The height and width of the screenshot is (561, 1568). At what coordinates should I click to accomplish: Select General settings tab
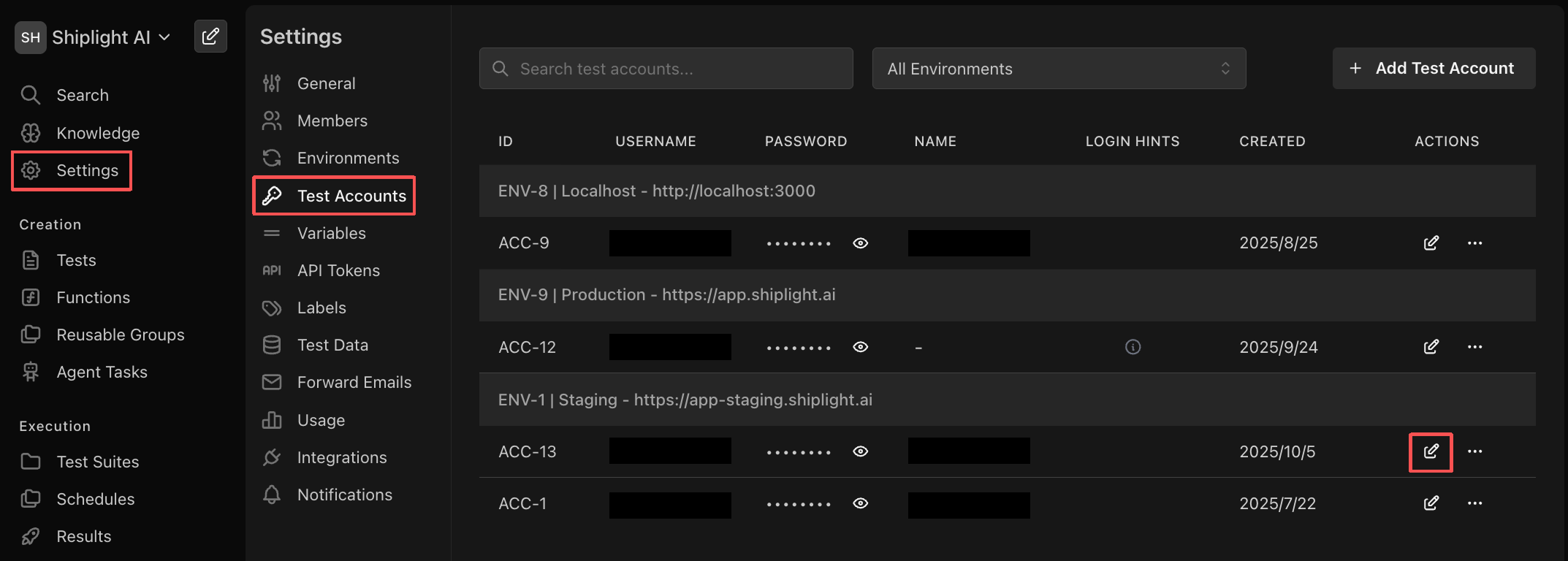click(308, 83)
